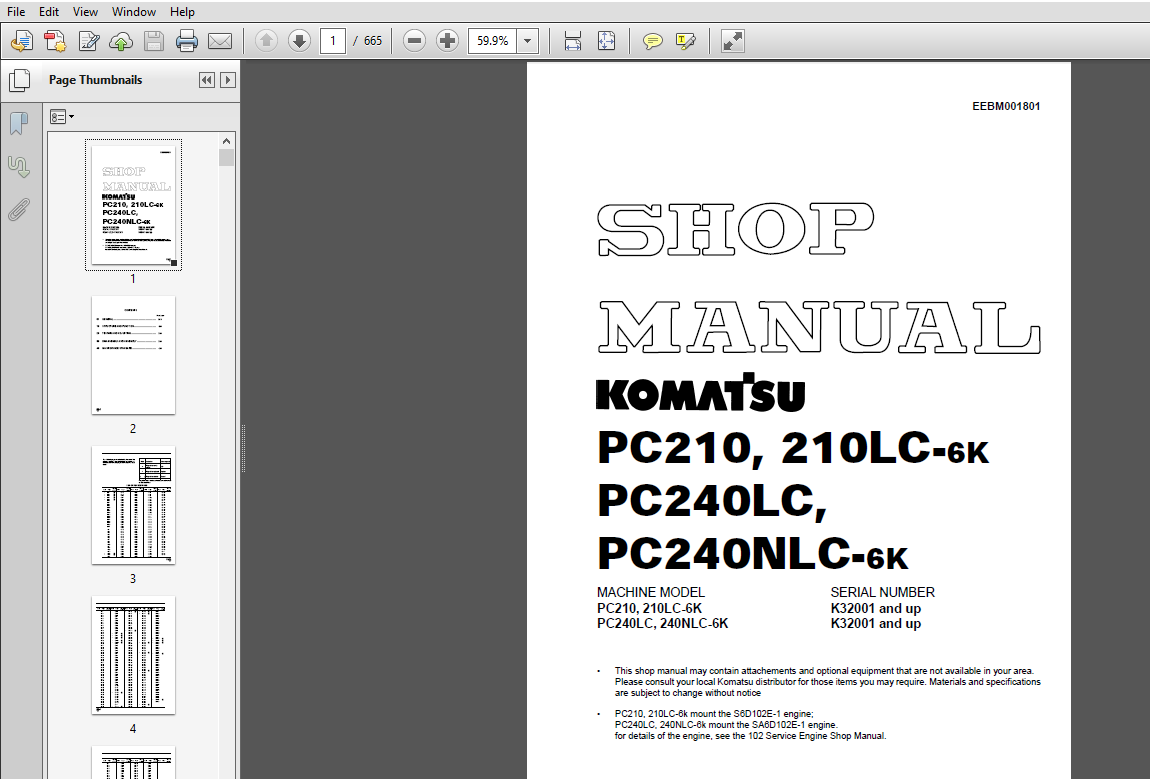This screenshot has height=779, width=1150.
Task: Click the Create PDF toolbar icon
Action: click(55, 41)
